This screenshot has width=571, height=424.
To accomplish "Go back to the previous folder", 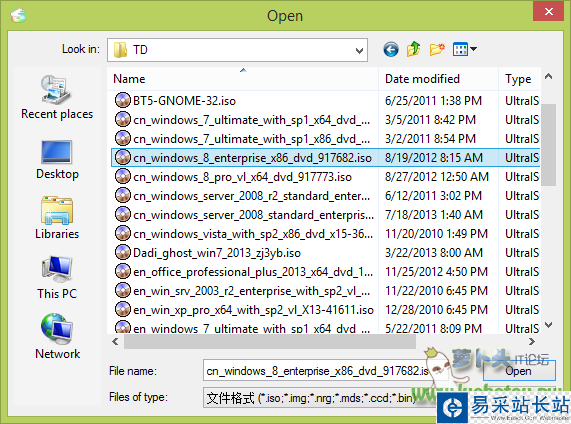I will [391, 49].
